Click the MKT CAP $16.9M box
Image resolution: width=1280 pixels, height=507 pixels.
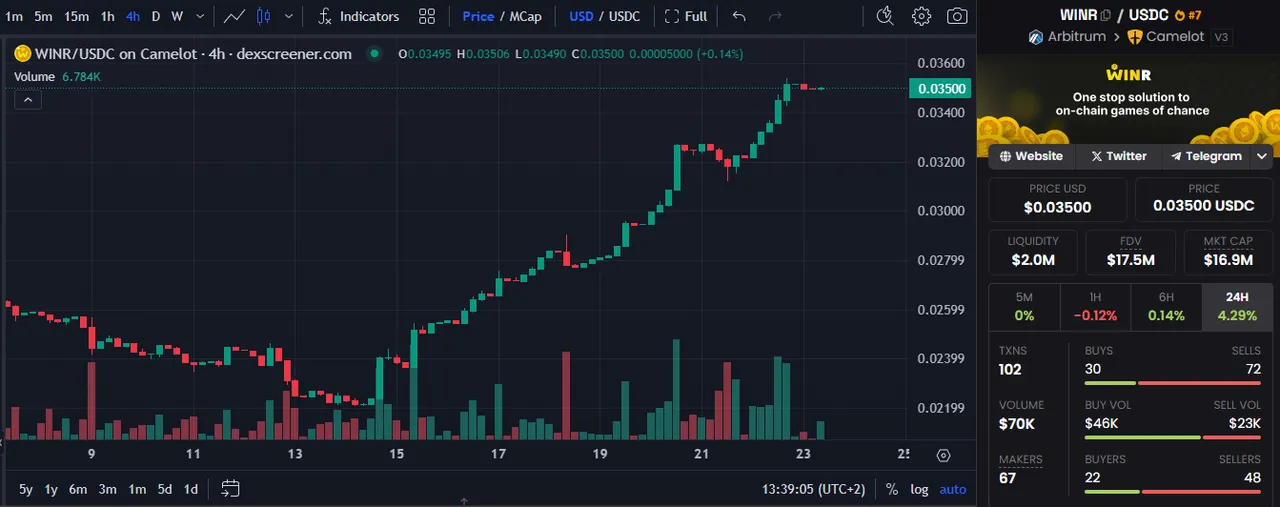1228,252
